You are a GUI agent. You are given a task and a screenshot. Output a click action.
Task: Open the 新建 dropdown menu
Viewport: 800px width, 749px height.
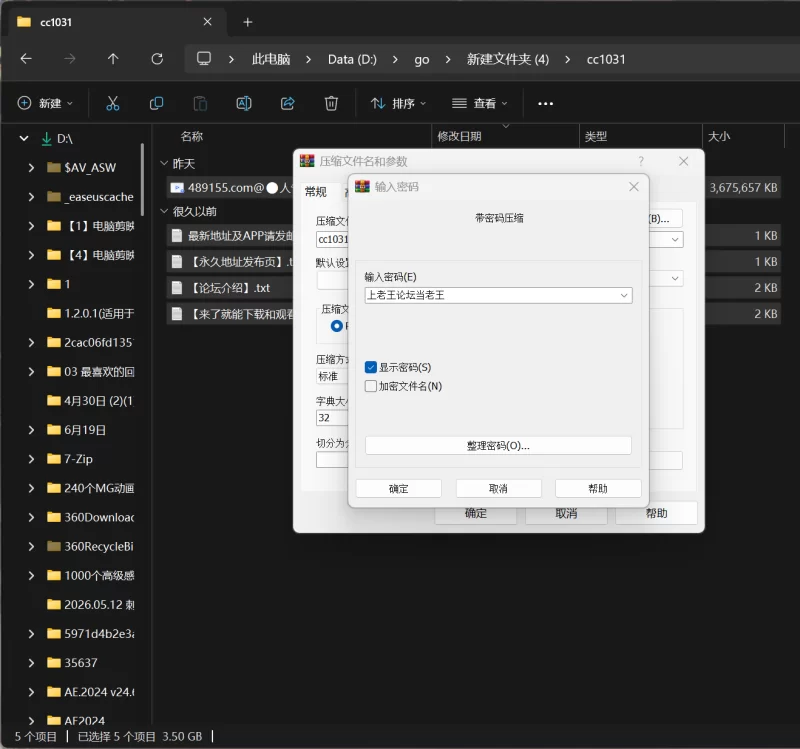(45, 104)
